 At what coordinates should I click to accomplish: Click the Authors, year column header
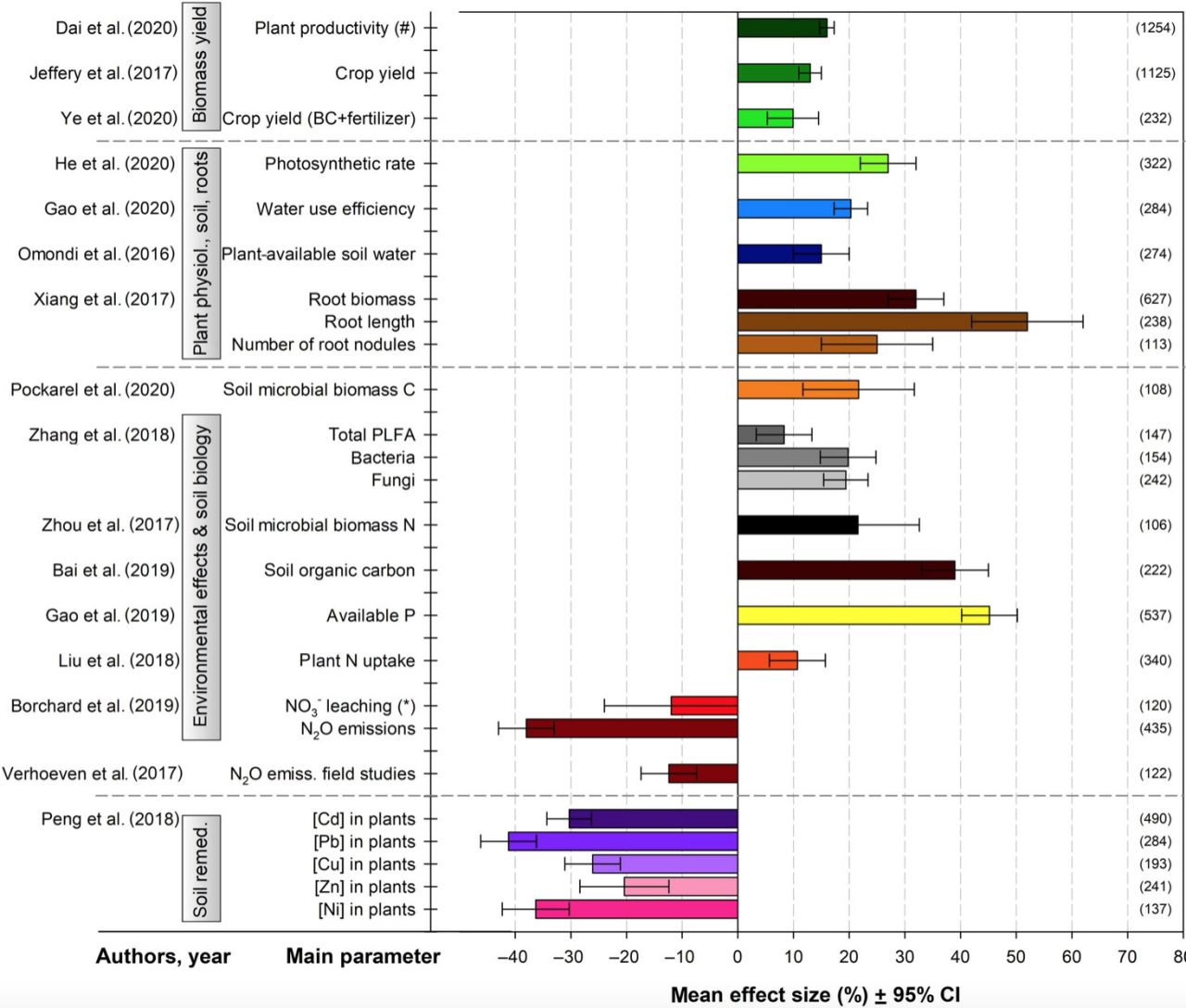(162, 956)
